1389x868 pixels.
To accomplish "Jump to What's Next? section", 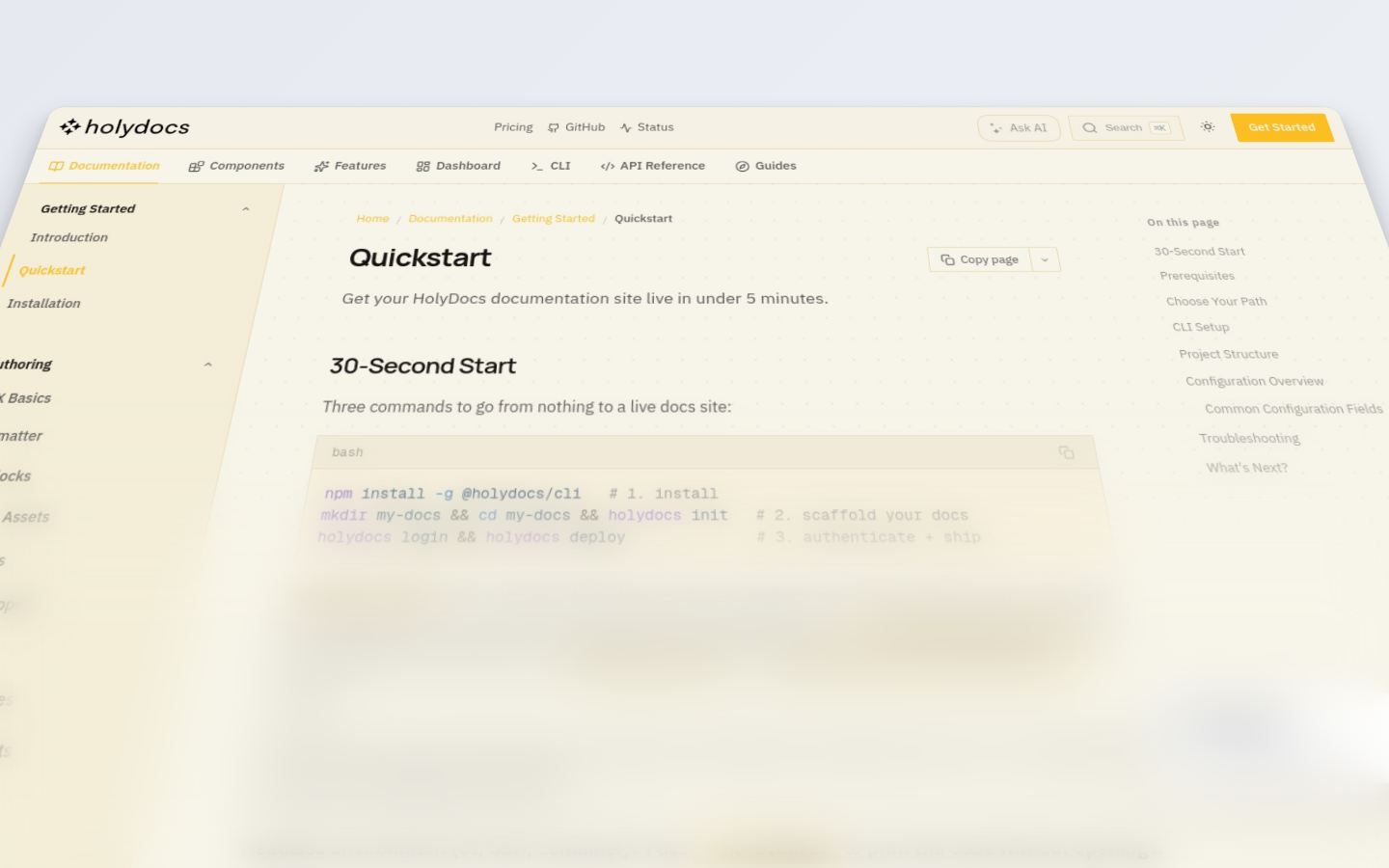I will click(x=1247, y=468).
